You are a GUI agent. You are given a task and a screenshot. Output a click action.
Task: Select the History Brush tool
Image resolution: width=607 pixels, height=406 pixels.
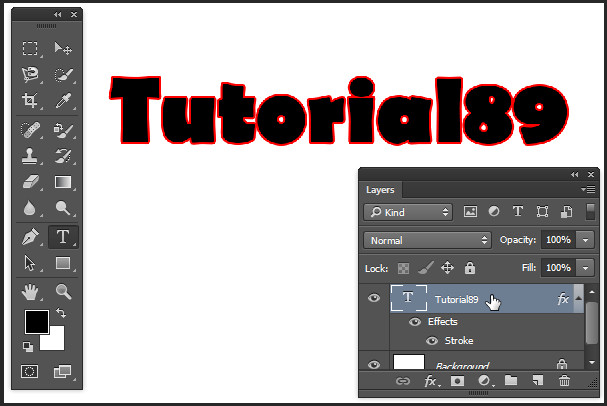point(63,156)
